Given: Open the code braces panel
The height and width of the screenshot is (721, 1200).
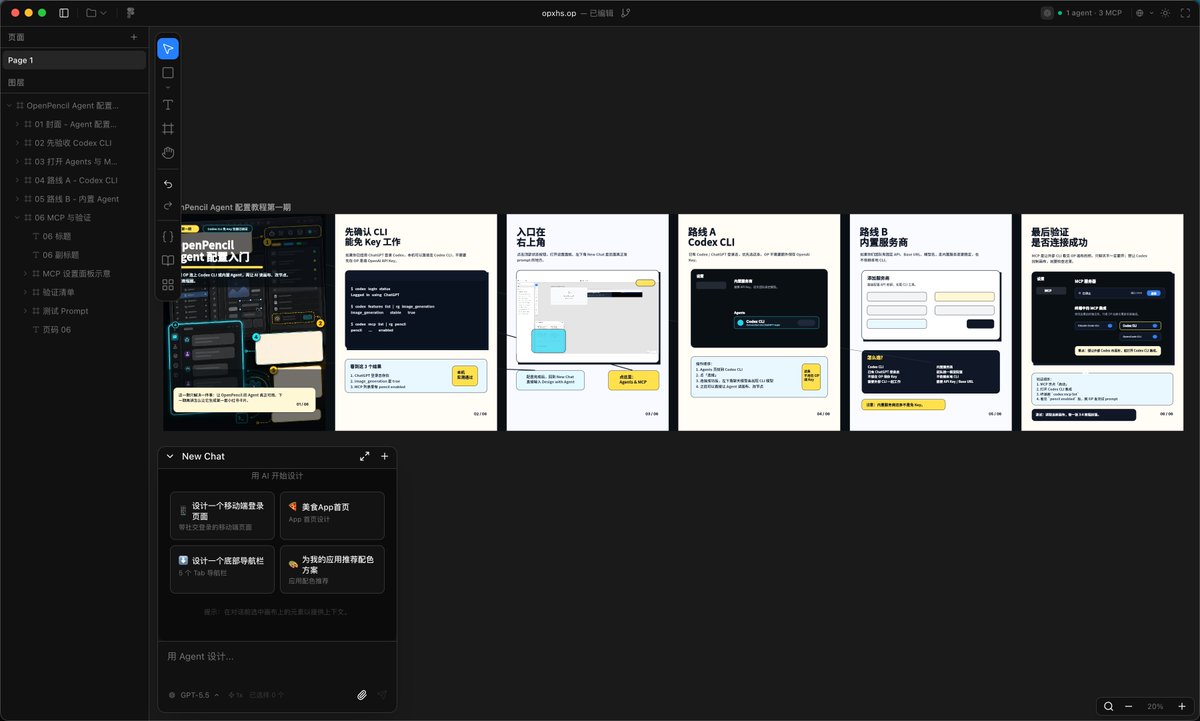Looking at the screenshot, I should (x=168, y=237).
